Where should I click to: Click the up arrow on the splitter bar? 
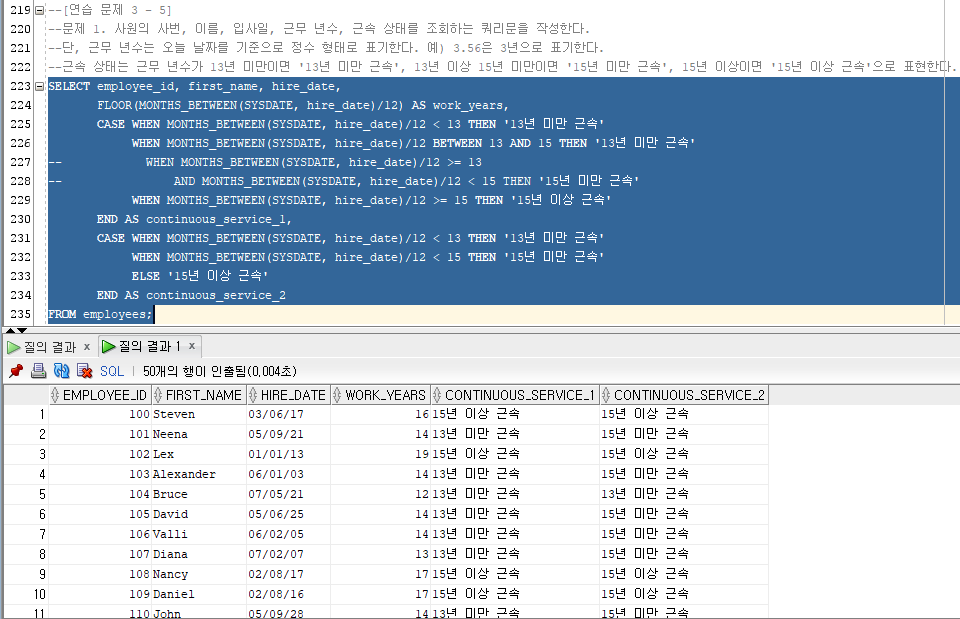point(10,331)
